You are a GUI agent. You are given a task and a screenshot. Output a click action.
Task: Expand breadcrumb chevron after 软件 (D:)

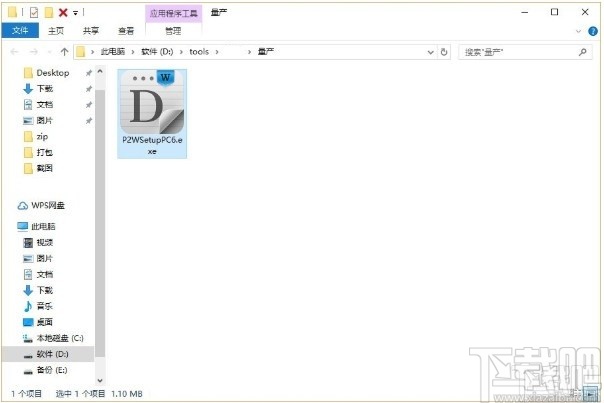[181, 52]
